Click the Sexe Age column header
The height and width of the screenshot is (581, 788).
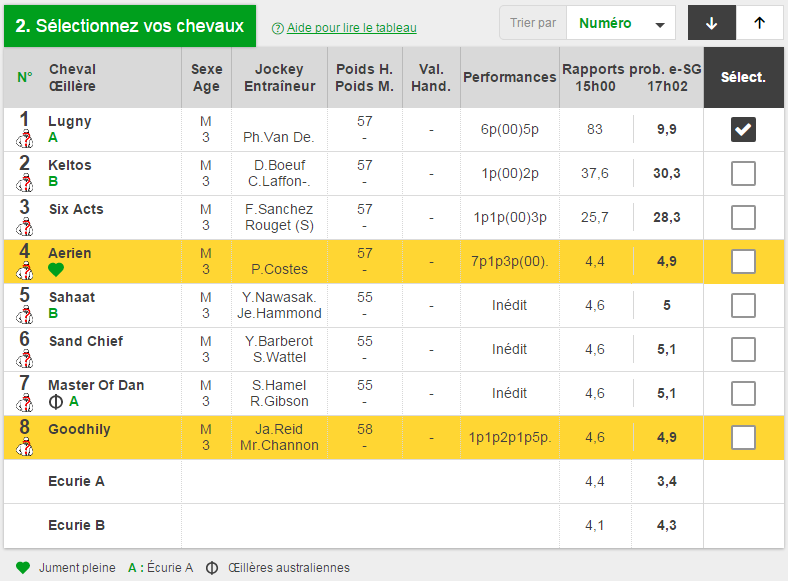pos(207,77)
